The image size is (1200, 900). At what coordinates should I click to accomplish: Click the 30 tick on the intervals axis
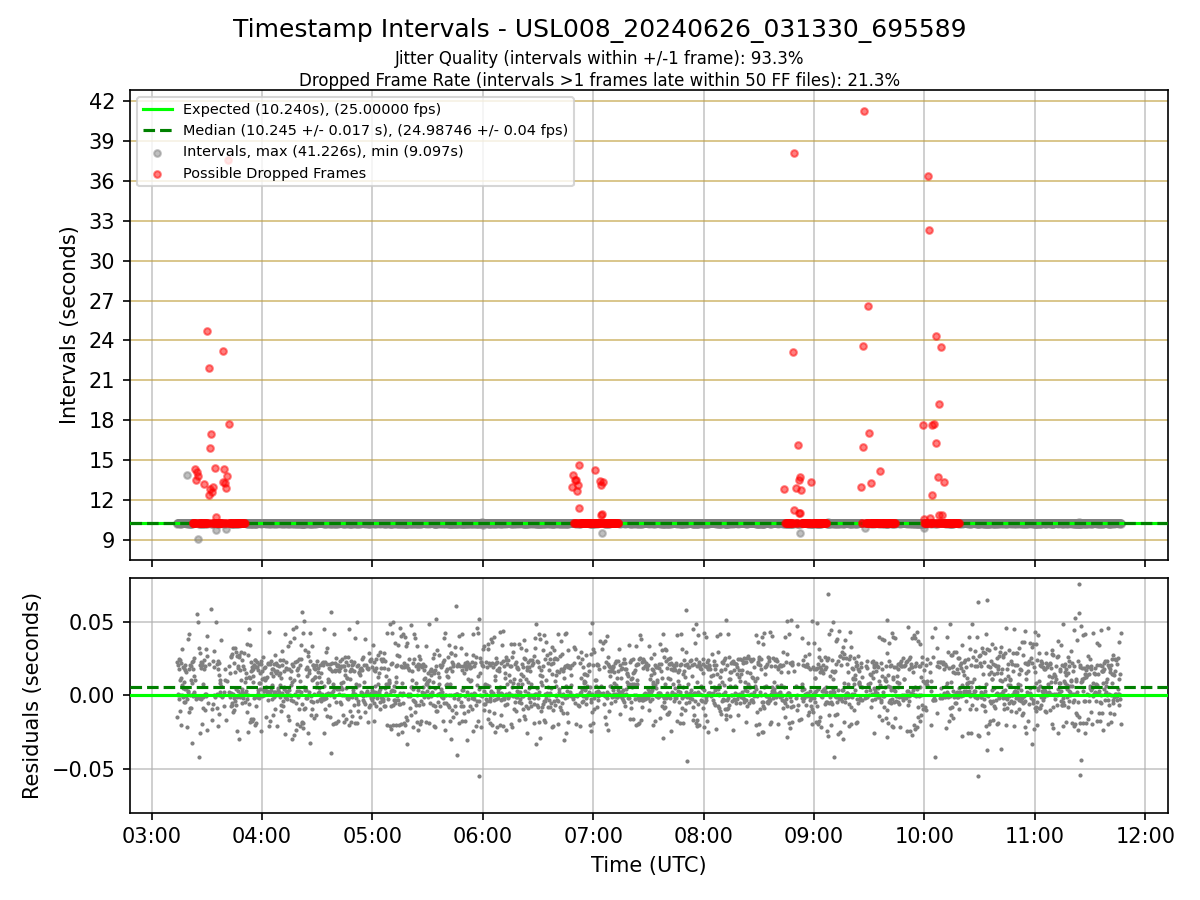pyautogui.click(x=102, y=261)
